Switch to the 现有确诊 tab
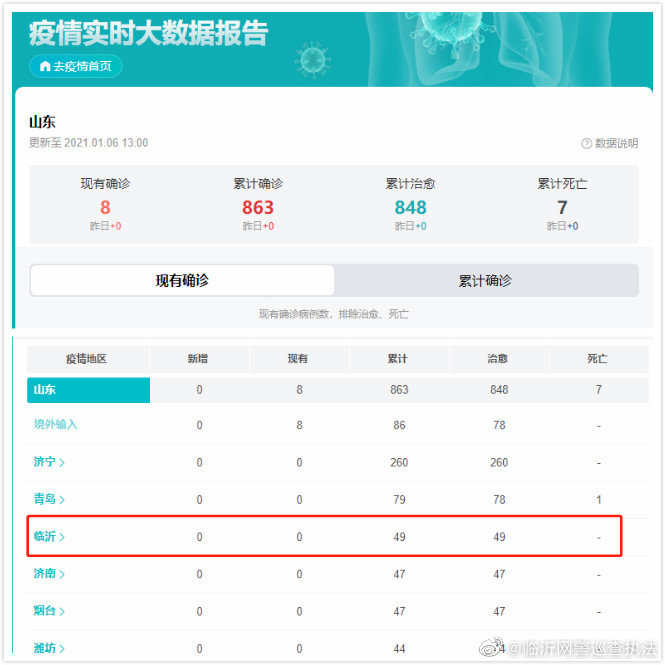The width and height of the screenshot is (665, 665). (182, 281)
